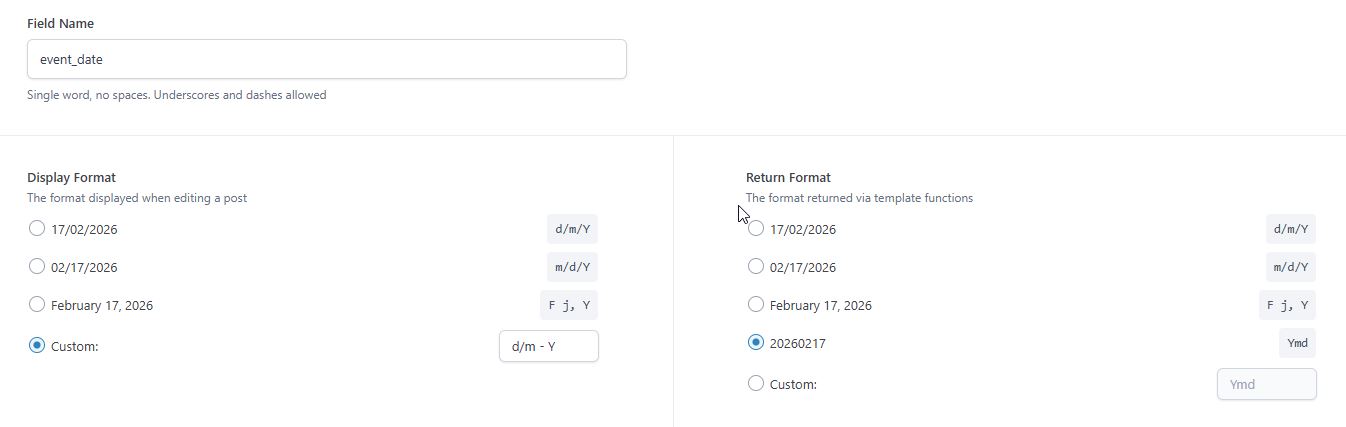The width and height of the screenshot is (1346, 427).
Task: Click the Ymd code badge beside 20260217
Action: click(x=1297, y=343)
